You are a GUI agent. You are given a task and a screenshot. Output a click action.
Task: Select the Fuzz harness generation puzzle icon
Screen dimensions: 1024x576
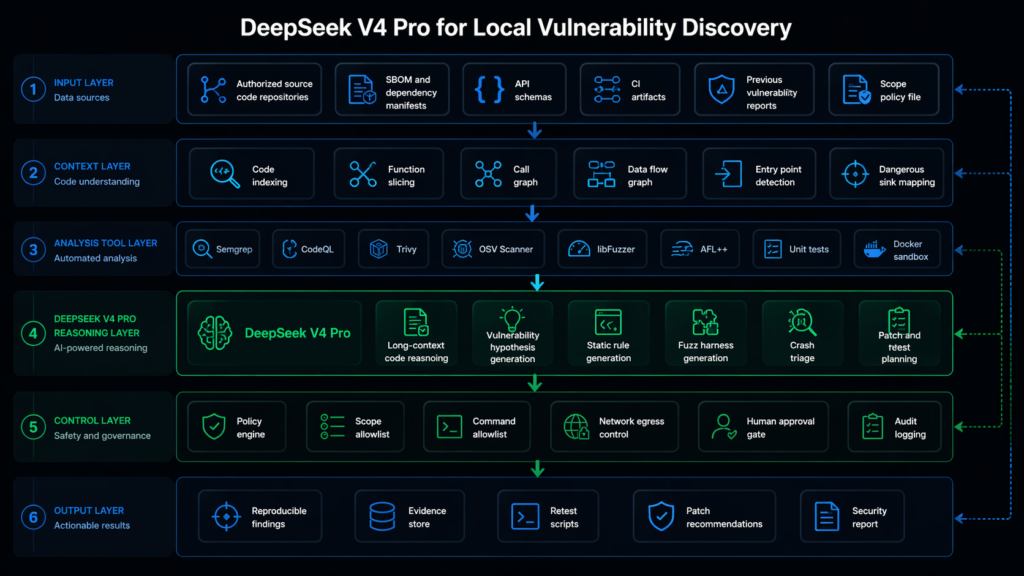click(705, 322)
